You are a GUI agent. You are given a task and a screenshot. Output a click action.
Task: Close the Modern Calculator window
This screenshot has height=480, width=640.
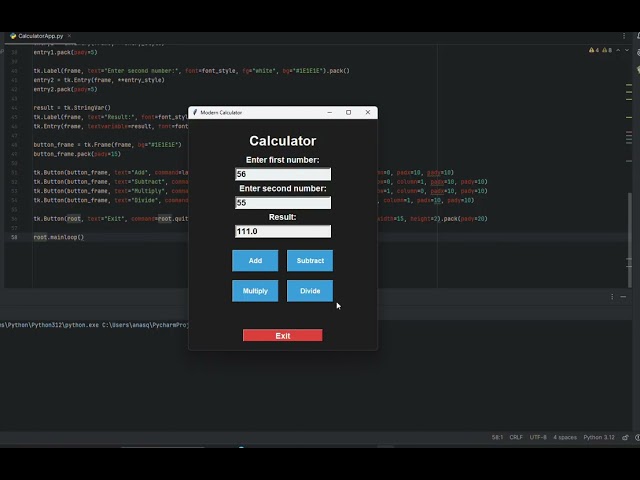point(368,112)
